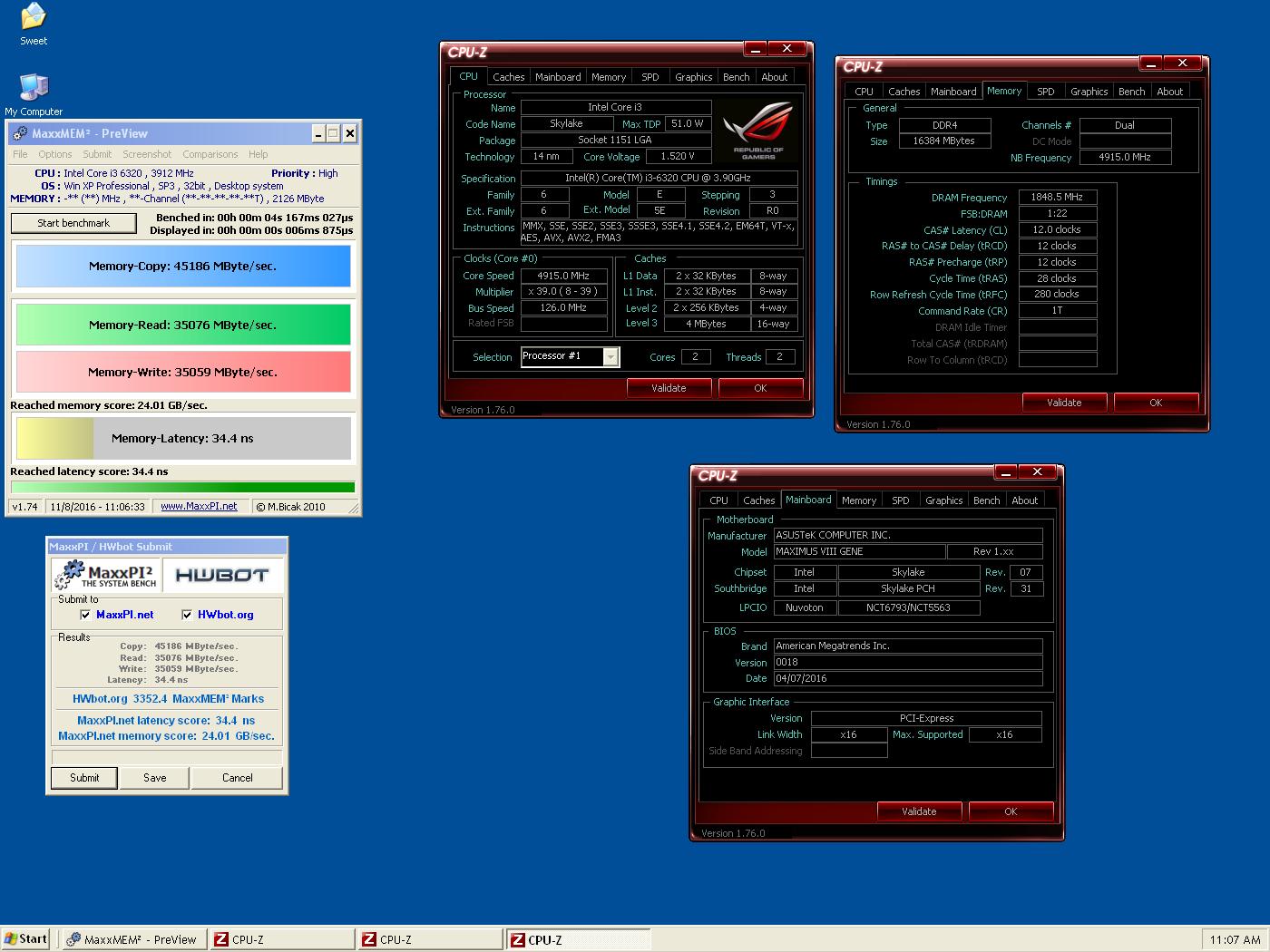1270x952 pixels.
Task: Click Cancel button in HWbot Submit dialog
Action: tap(238, 778)
